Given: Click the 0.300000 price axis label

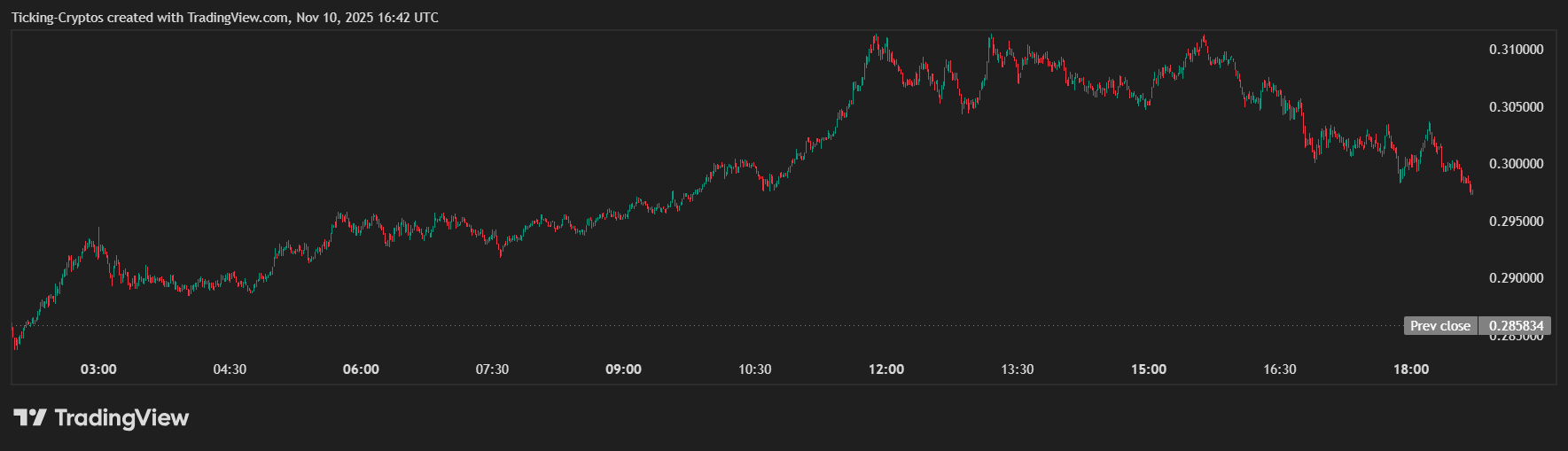Looking at the screenshot, I should 1516,164.
